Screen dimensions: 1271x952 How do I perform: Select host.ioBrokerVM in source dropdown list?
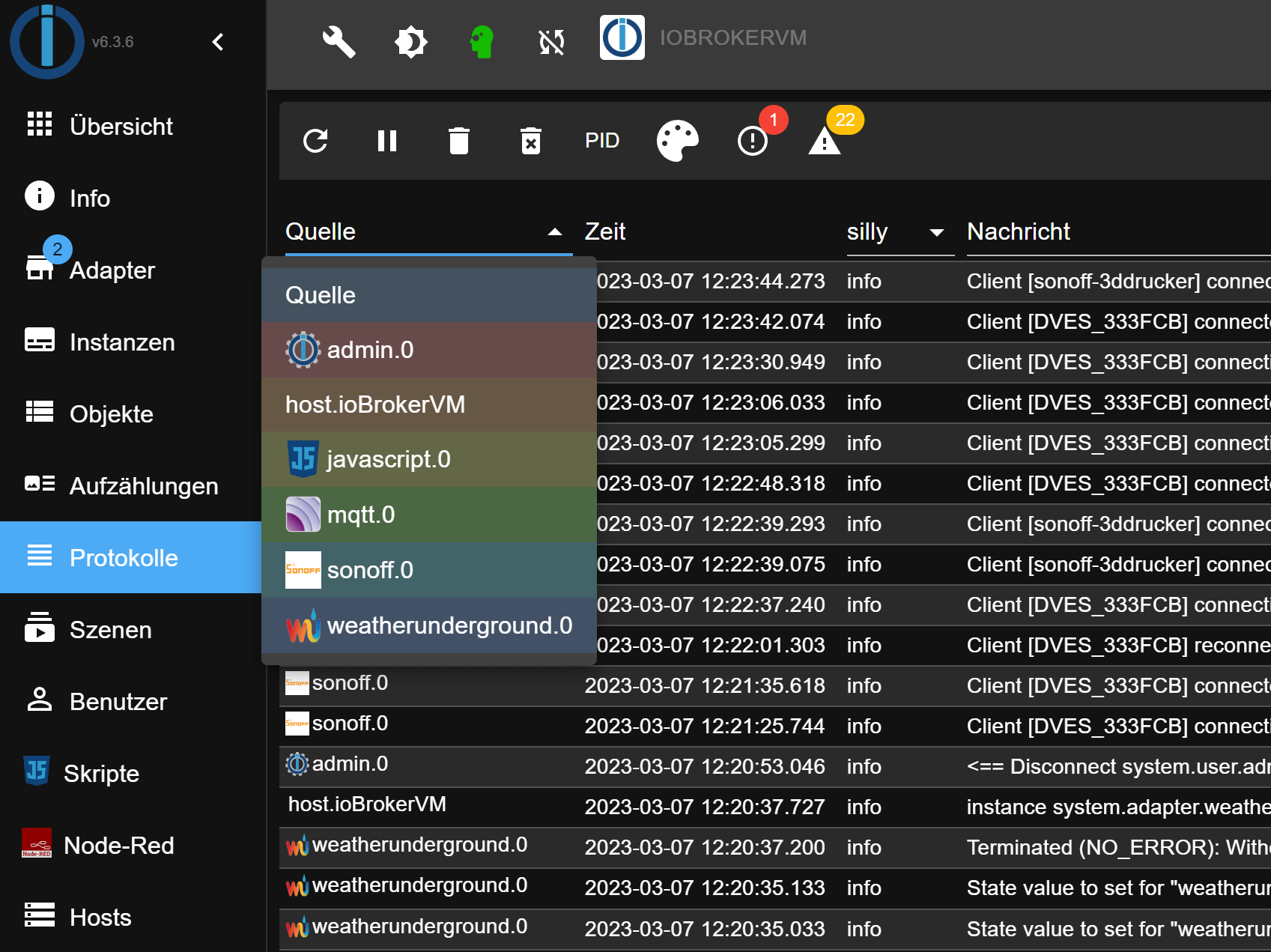(x=428, y=404)
